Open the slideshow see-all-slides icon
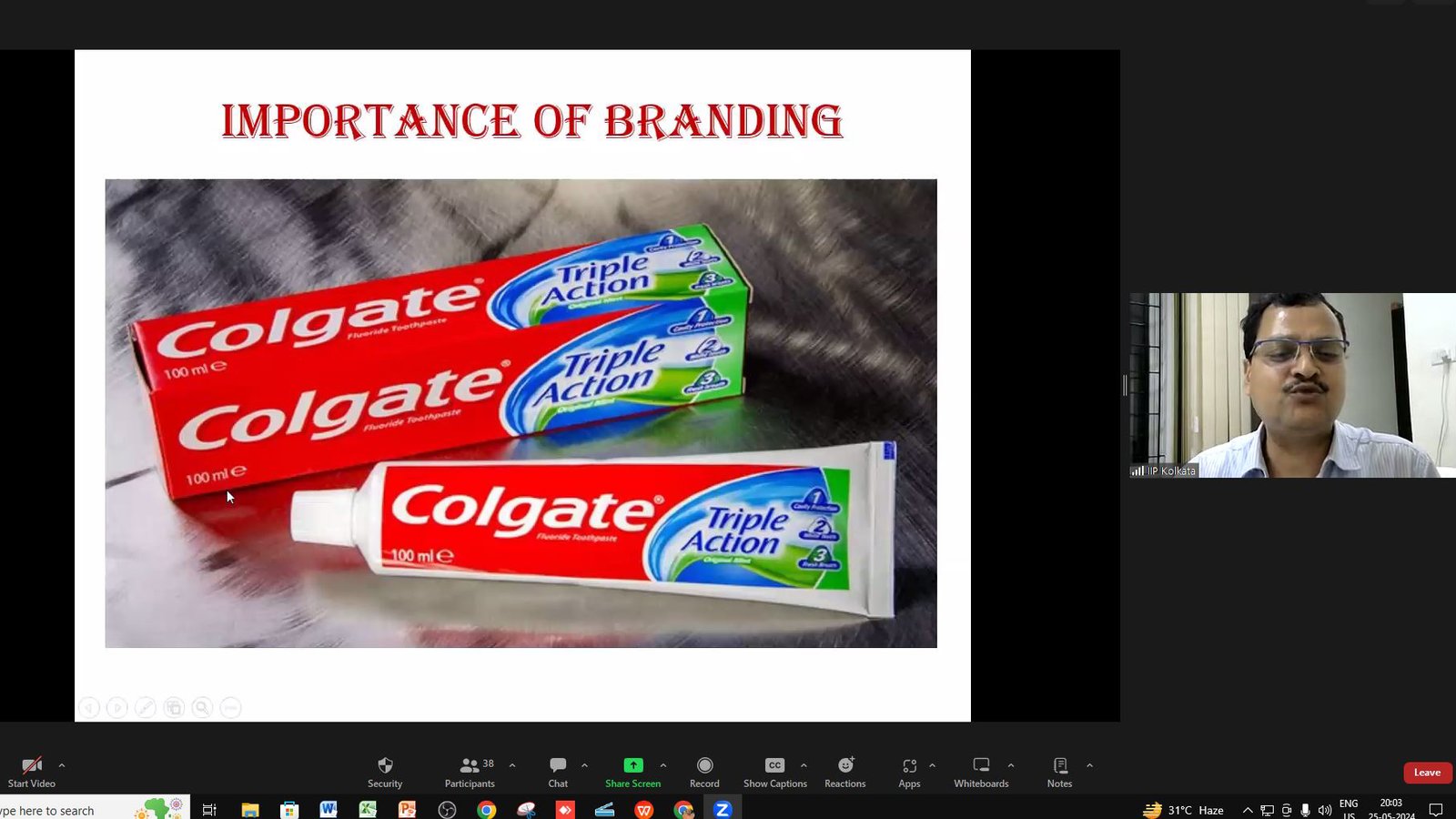 (174, 707)
